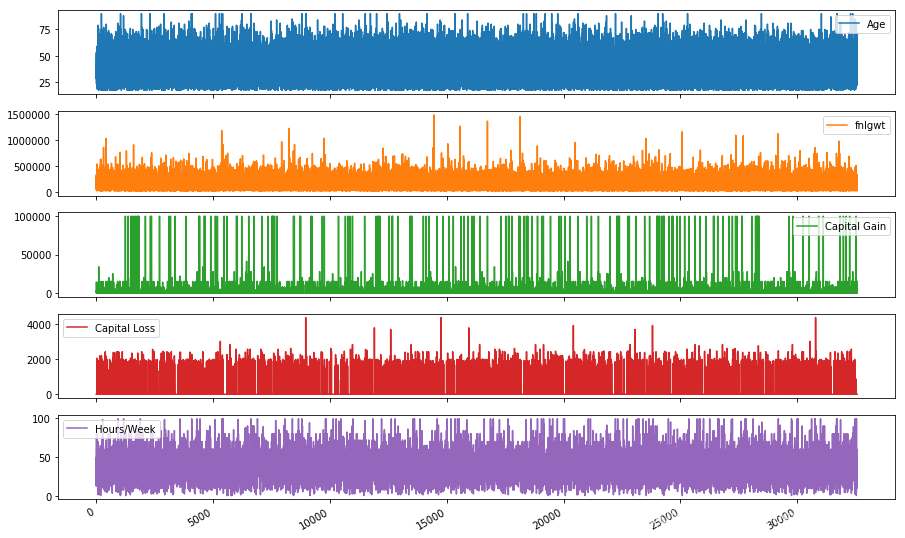Click the 4000 y-axis label on Capital Loss plot

39,325
